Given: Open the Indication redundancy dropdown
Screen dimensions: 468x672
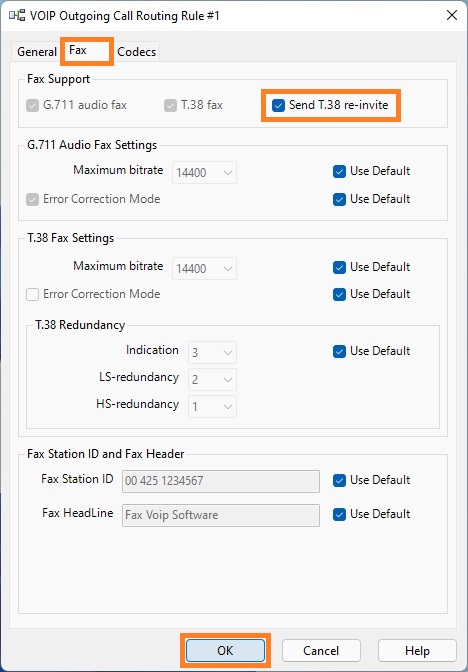Looking at the screenshot, I should [213, 353].
